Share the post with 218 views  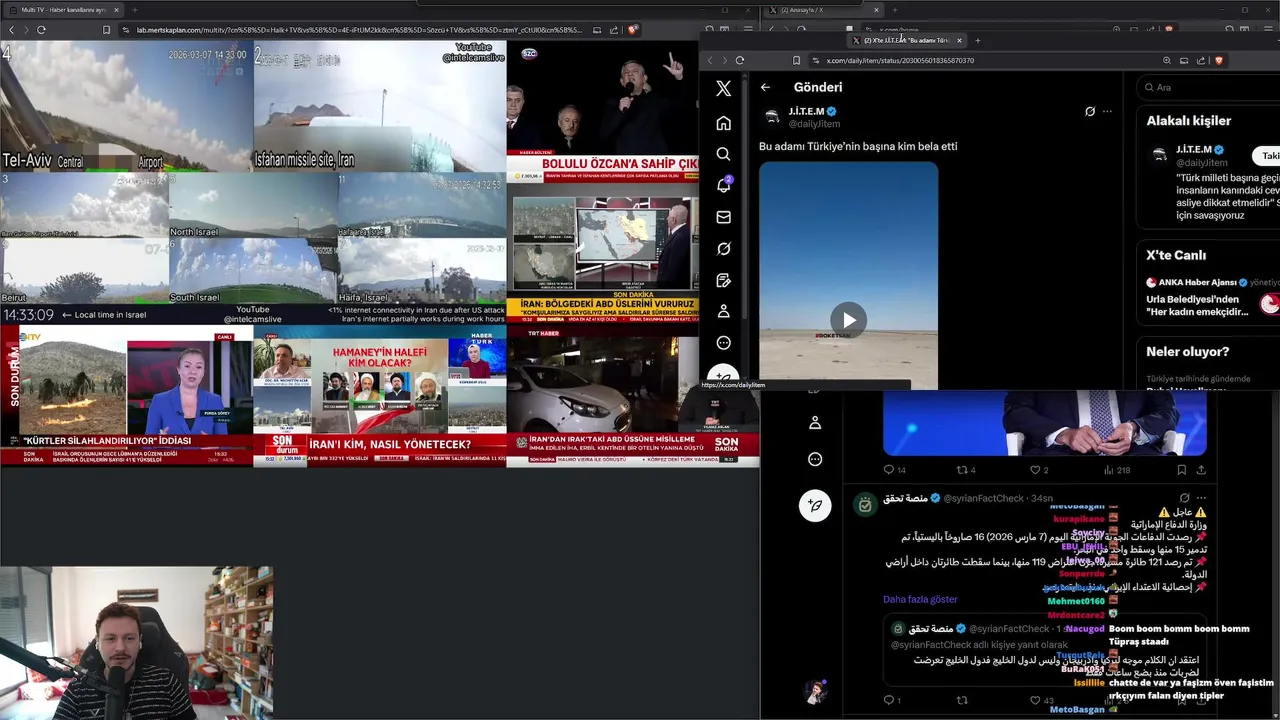[x=1201, y=470]
